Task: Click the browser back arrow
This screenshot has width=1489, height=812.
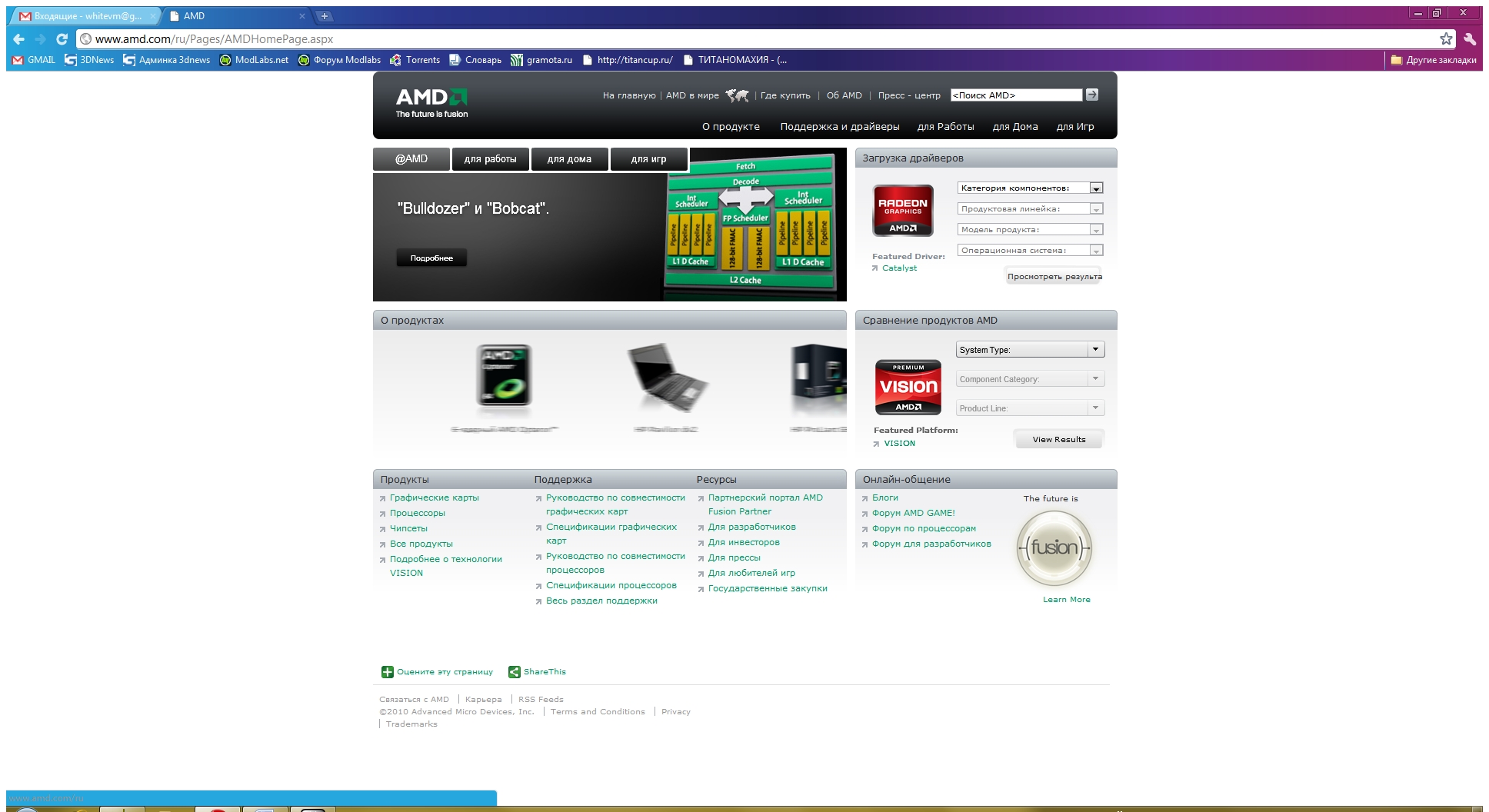Action: point(19,39)
